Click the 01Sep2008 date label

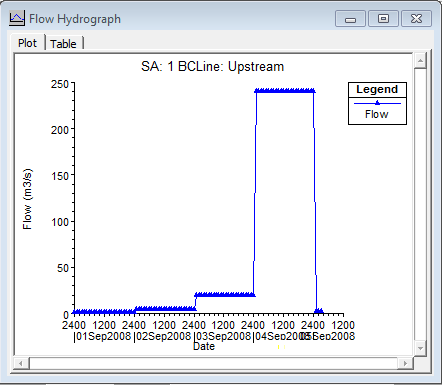tap(103, 336)
